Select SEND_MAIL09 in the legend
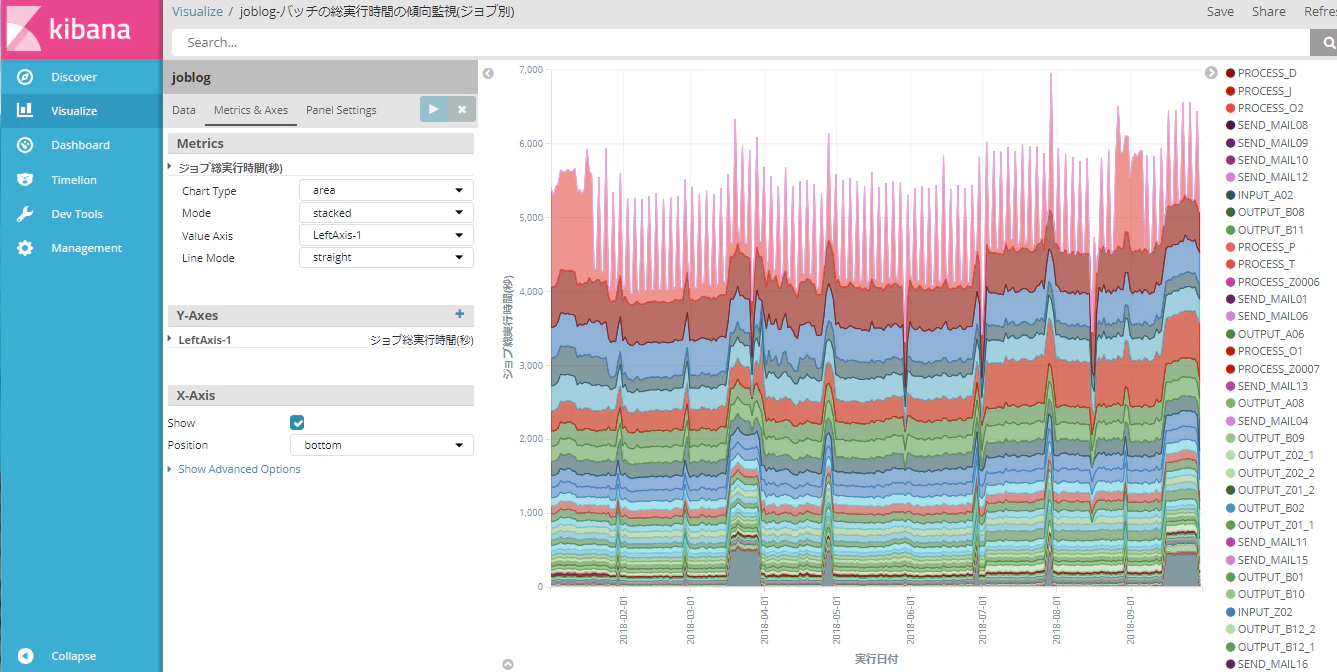 [1272, 143]
